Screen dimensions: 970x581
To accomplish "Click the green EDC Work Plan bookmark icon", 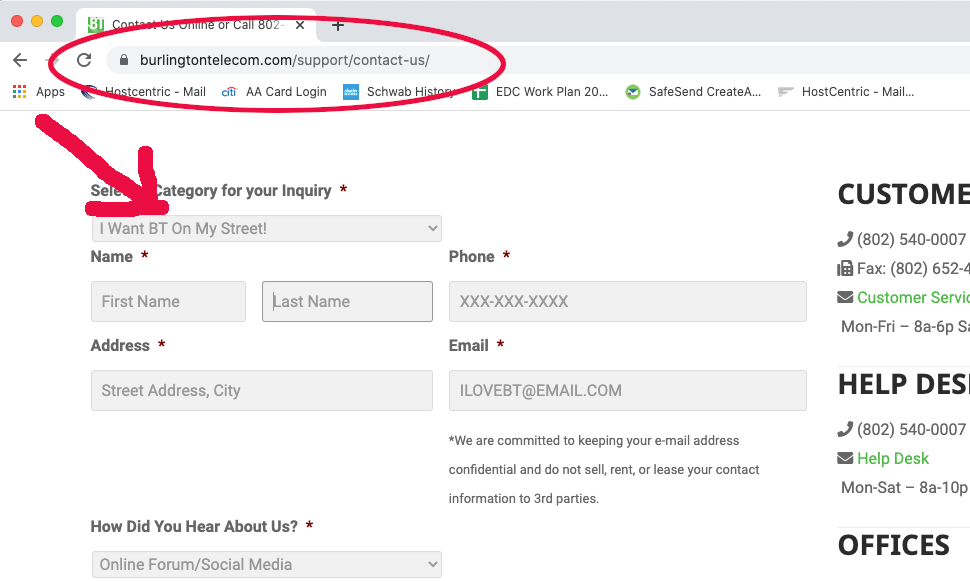I will [x=479, y=92].
